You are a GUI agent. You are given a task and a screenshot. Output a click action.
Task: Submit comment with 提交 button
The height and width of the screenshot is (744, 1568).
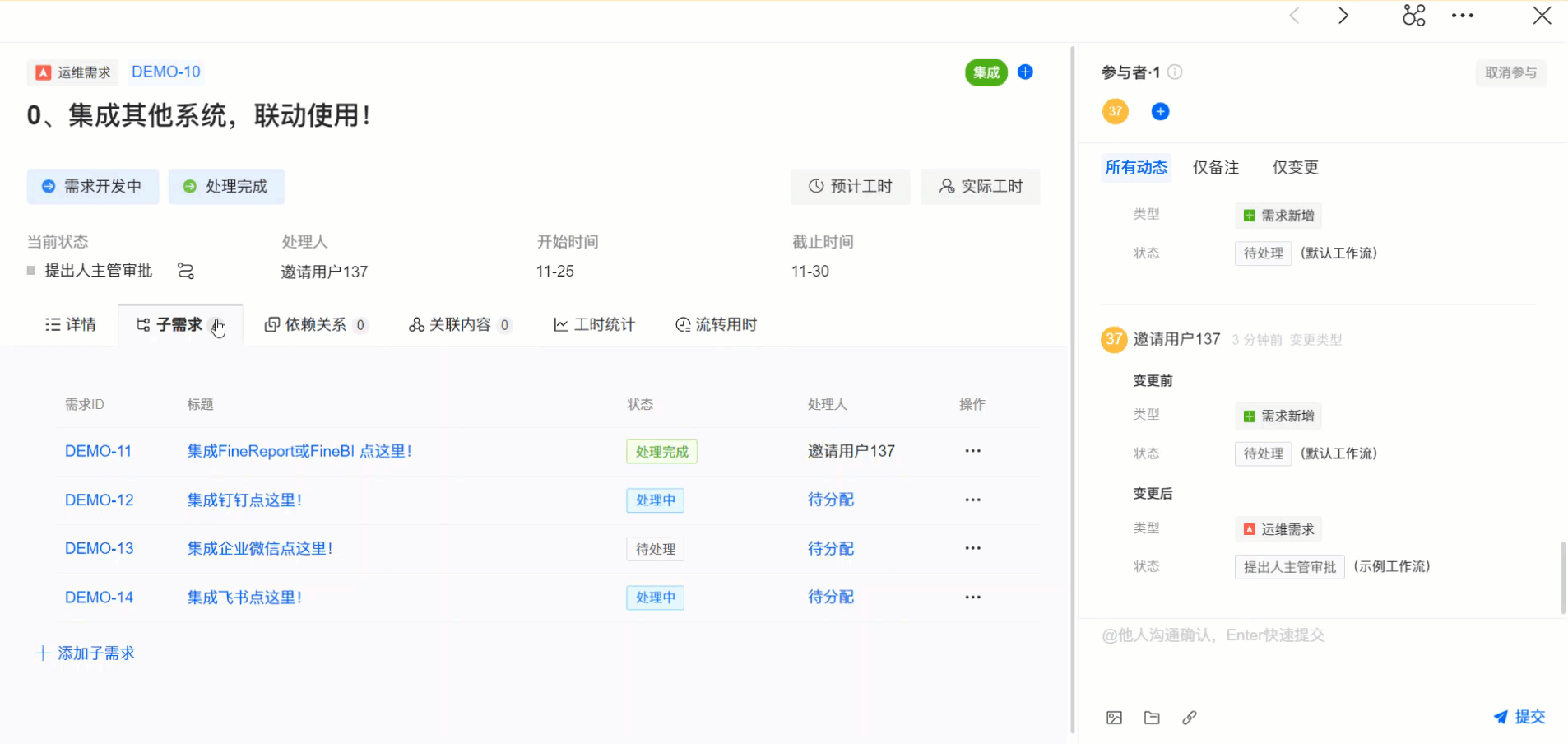click(x=1519, y=717)
